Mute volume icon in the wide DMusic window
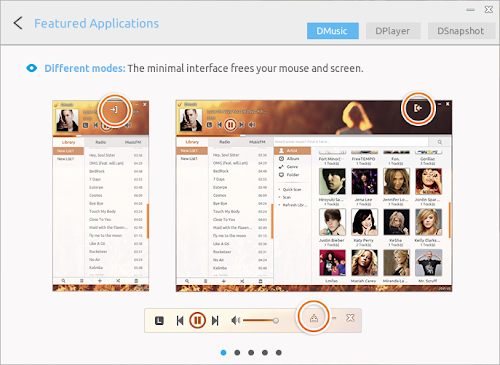Screen dimensions: 500x365 (252, 125)
